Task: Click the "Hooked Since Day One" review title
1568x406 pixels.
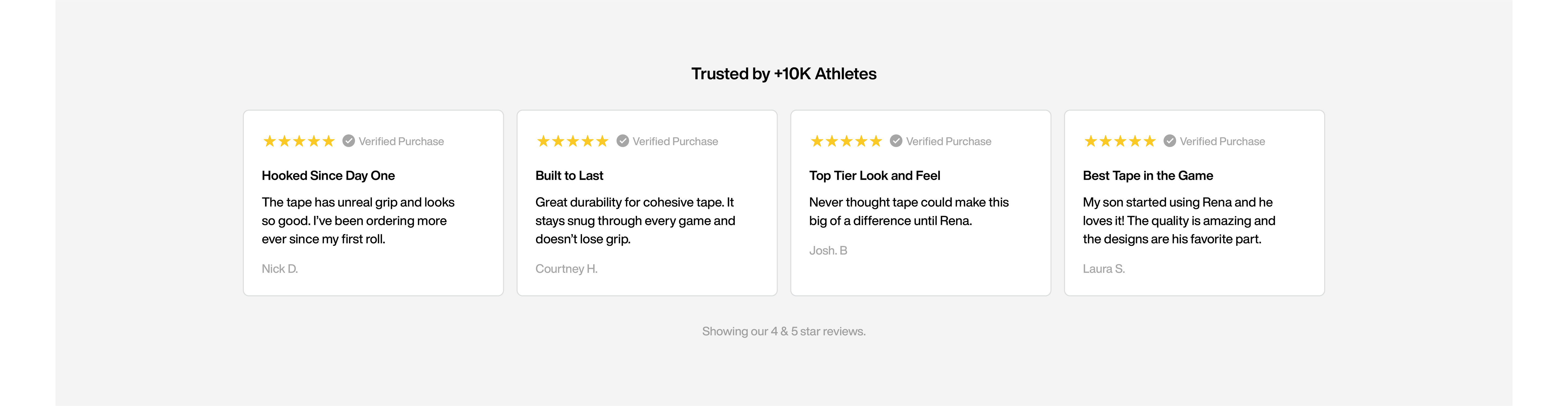Action: tap(328, 176)
